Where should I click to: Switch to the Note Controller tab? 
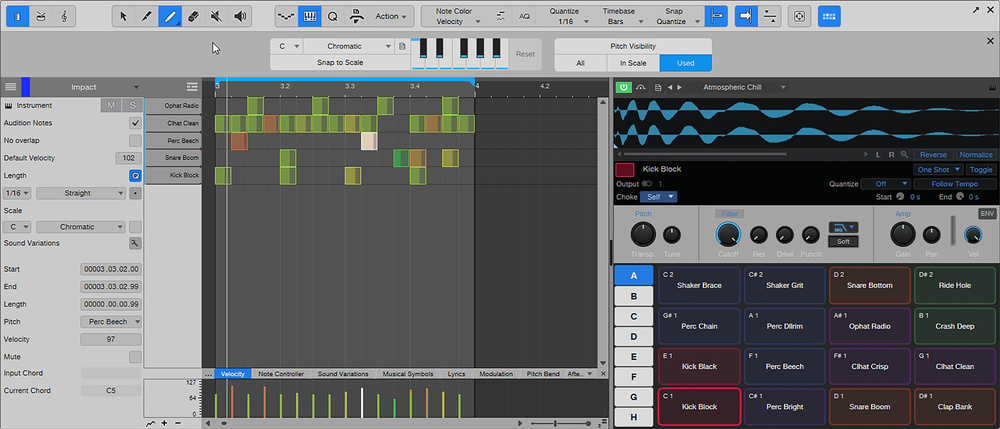(x=280, y=374)
